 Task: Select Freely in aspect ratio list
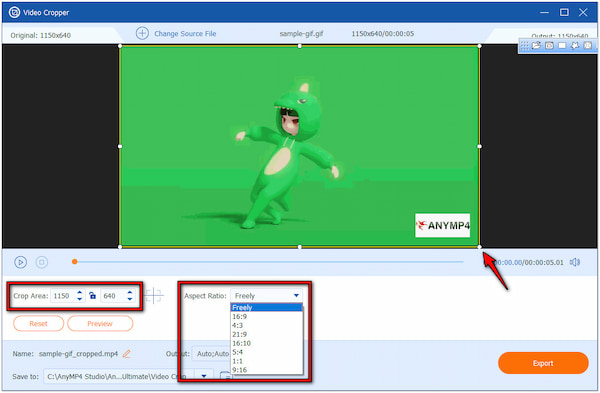pyautogui.click(x=267, y=307)
